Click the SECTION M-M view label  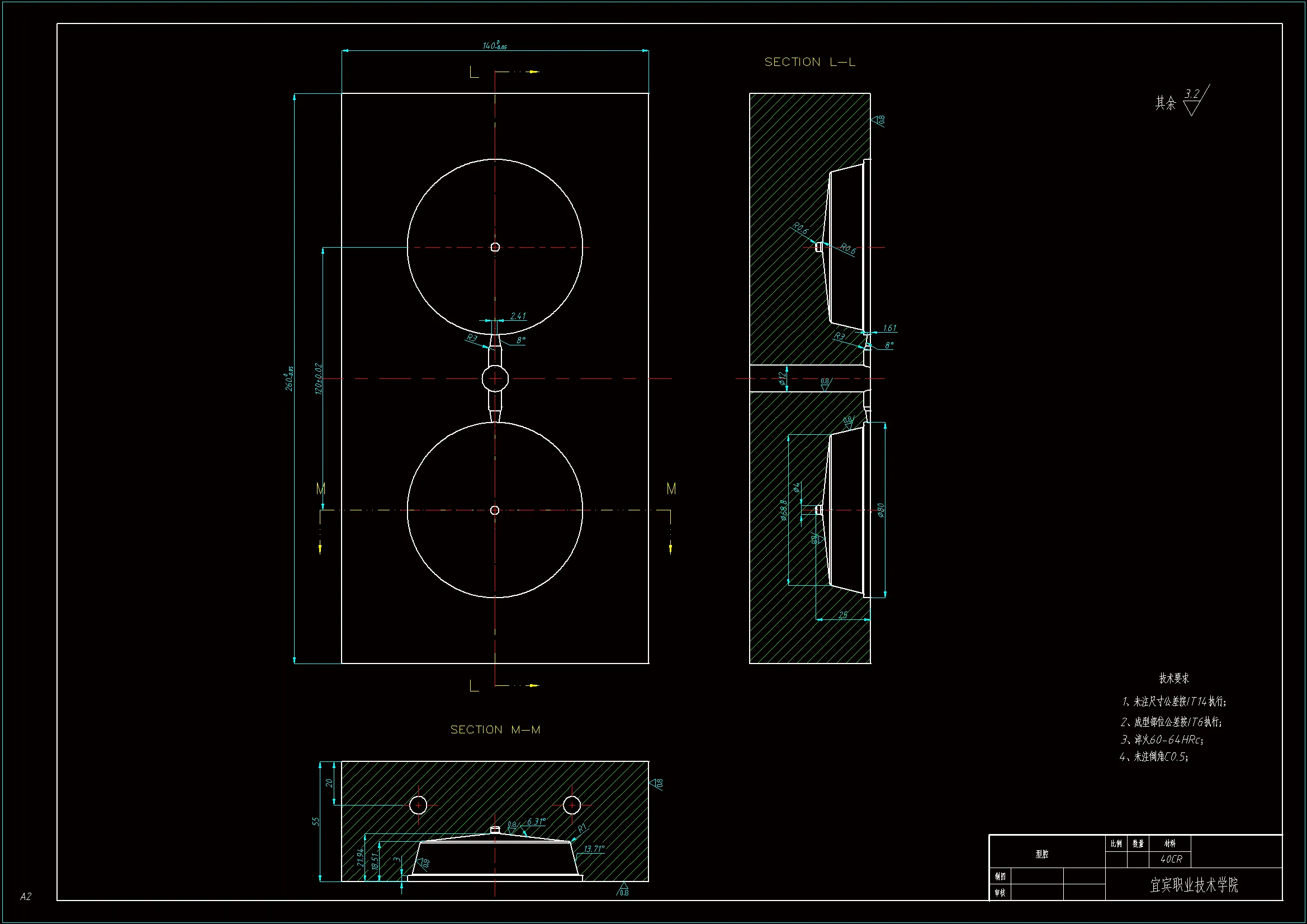pos(495,729)
